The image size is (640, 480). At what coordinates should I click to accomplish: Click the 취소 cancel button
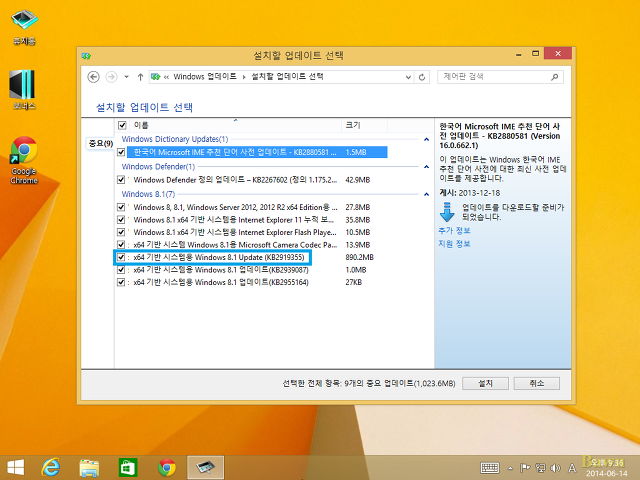click(x=537, y=383)
